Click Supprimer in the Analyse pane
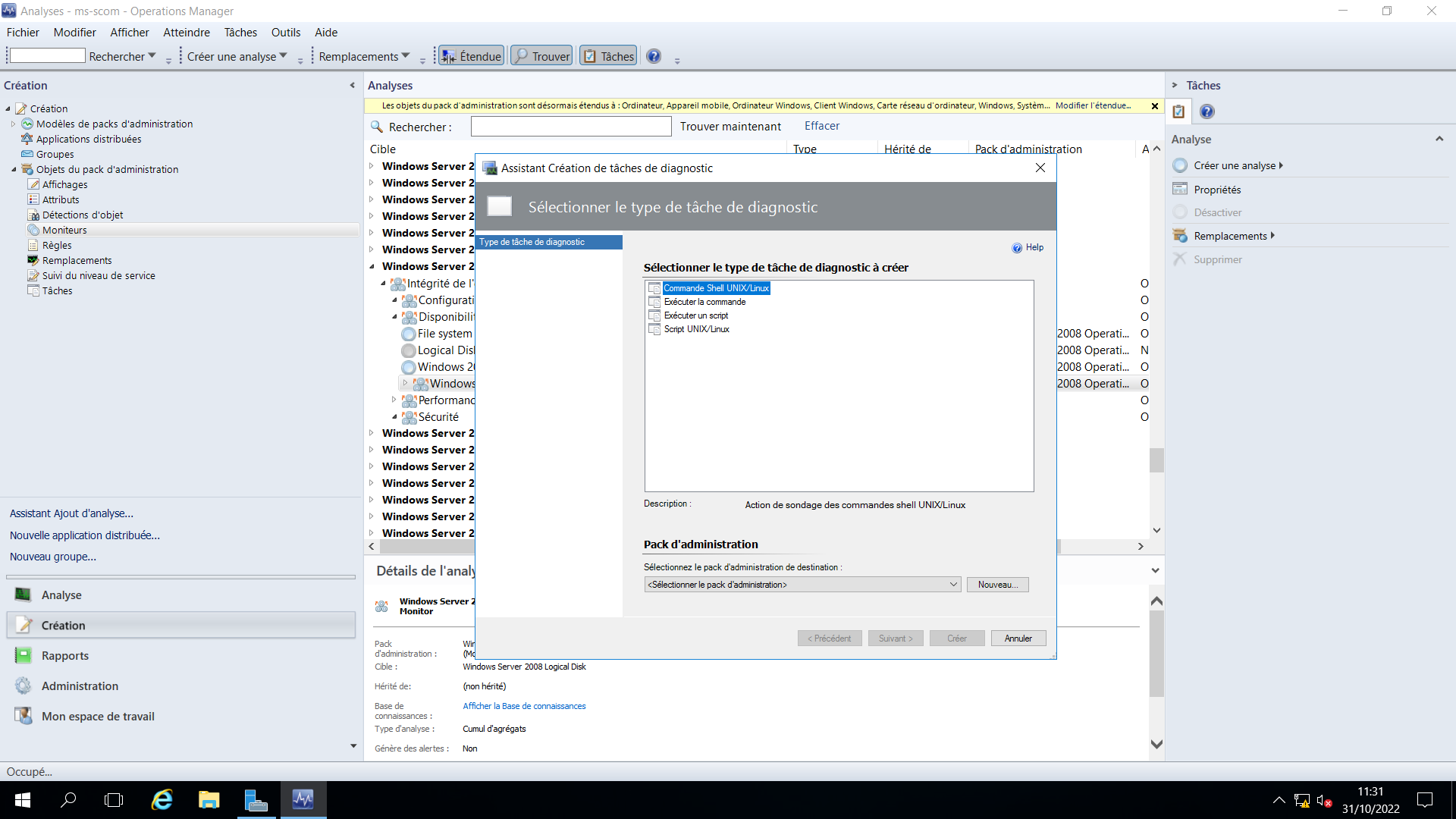The height and width of the screenshot is (819, 1456). click(x=1216, y=259)
